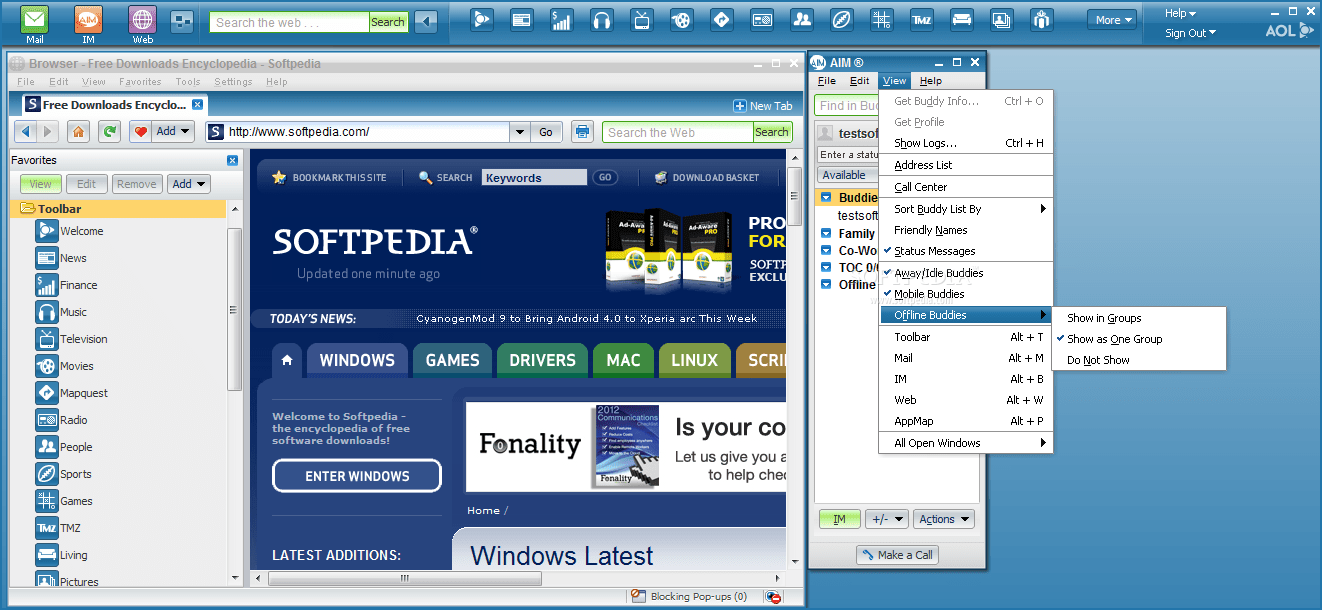Open a New Tab in browser
The width and height of the screenshot is (1322, 610).
tap(762, 106)
